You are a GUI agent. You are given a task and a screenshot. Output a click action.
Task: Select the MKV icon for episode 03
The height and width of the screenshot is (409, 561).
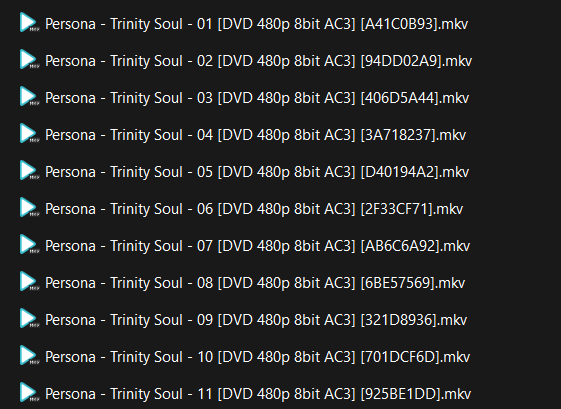coord(29,97)
